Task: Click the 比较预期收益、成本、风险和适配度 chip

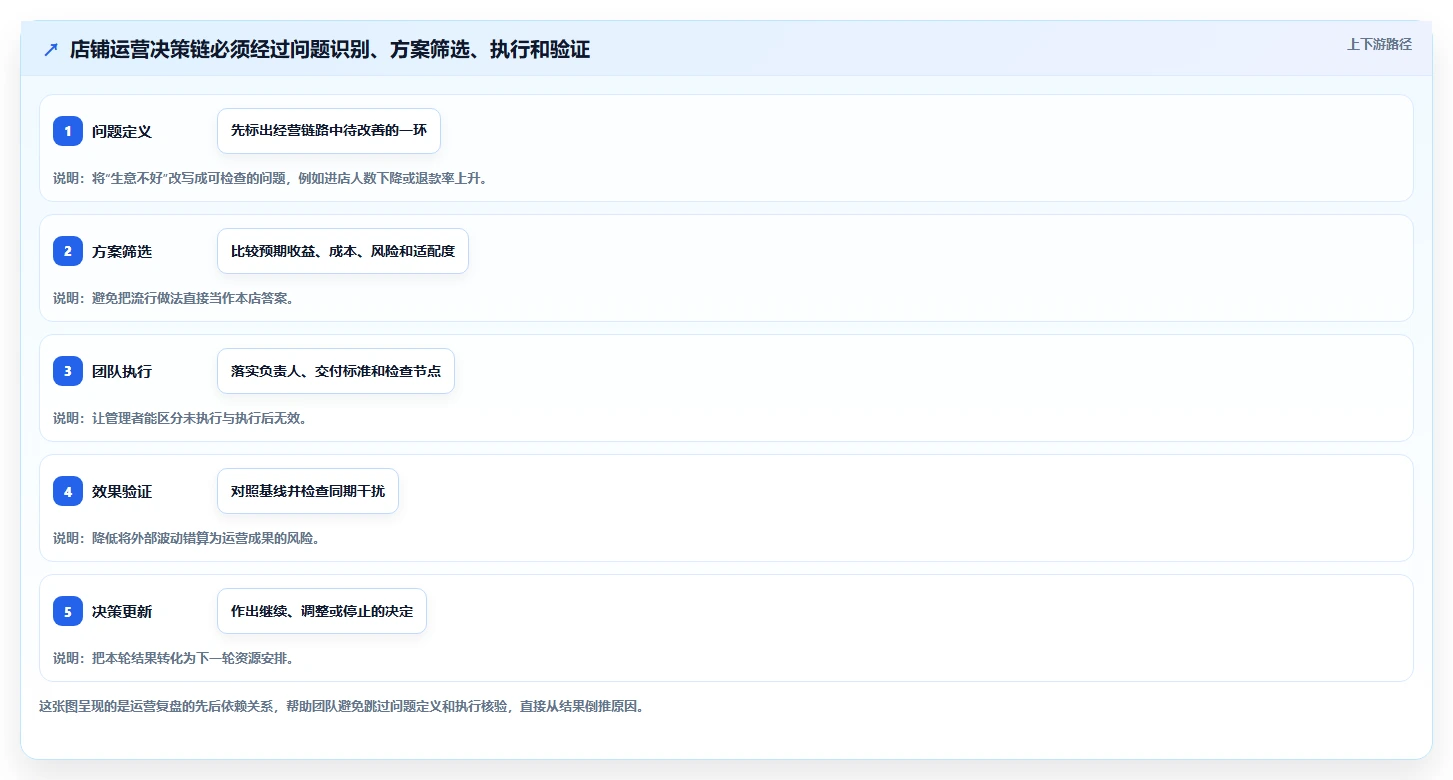Action: click(x=343, y=251)
